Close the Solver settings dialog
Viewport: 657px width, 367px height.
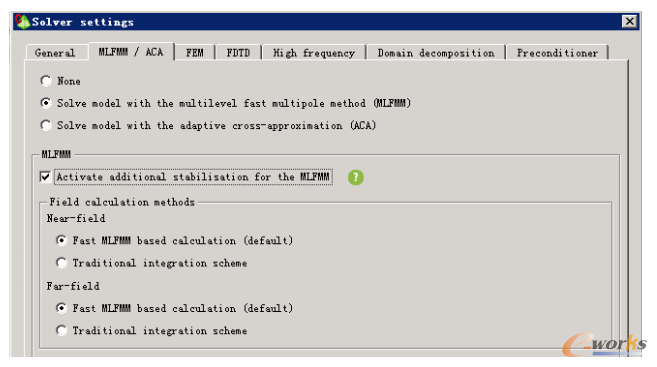pos(629,21)
